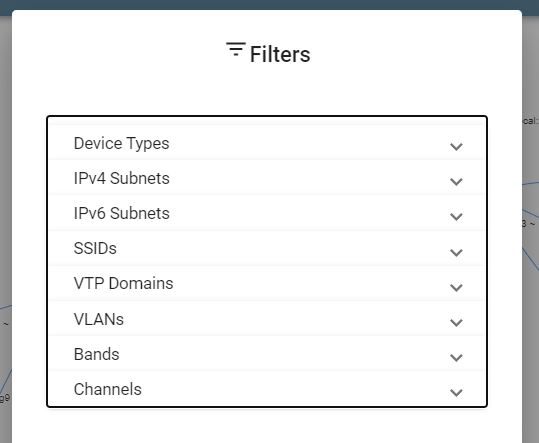This screenshot has width=539, height=443.
Task: Expand the IPv4 Subnets filter section
Action: pyautogui.click(x=267, y=178)
